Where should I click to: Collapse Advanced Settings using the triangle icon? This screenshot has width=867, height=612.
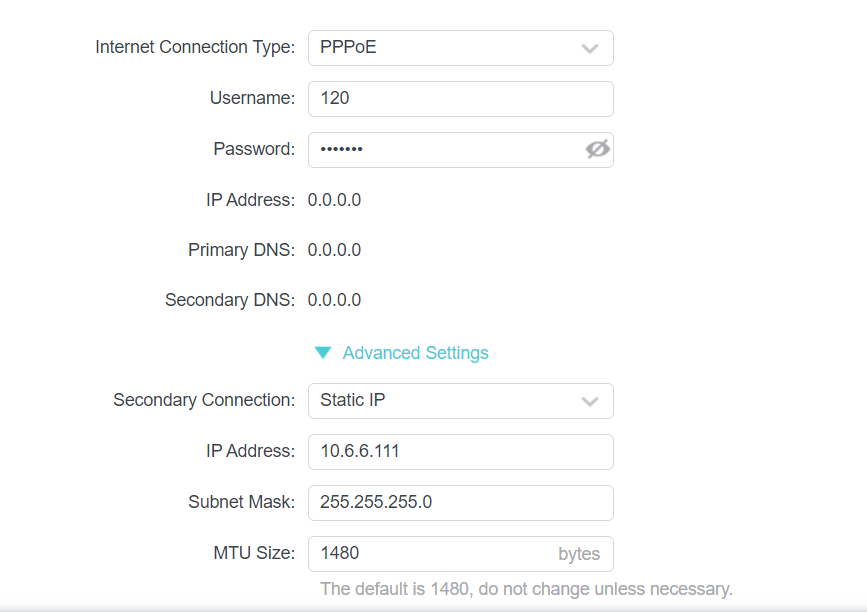[323, 353]
